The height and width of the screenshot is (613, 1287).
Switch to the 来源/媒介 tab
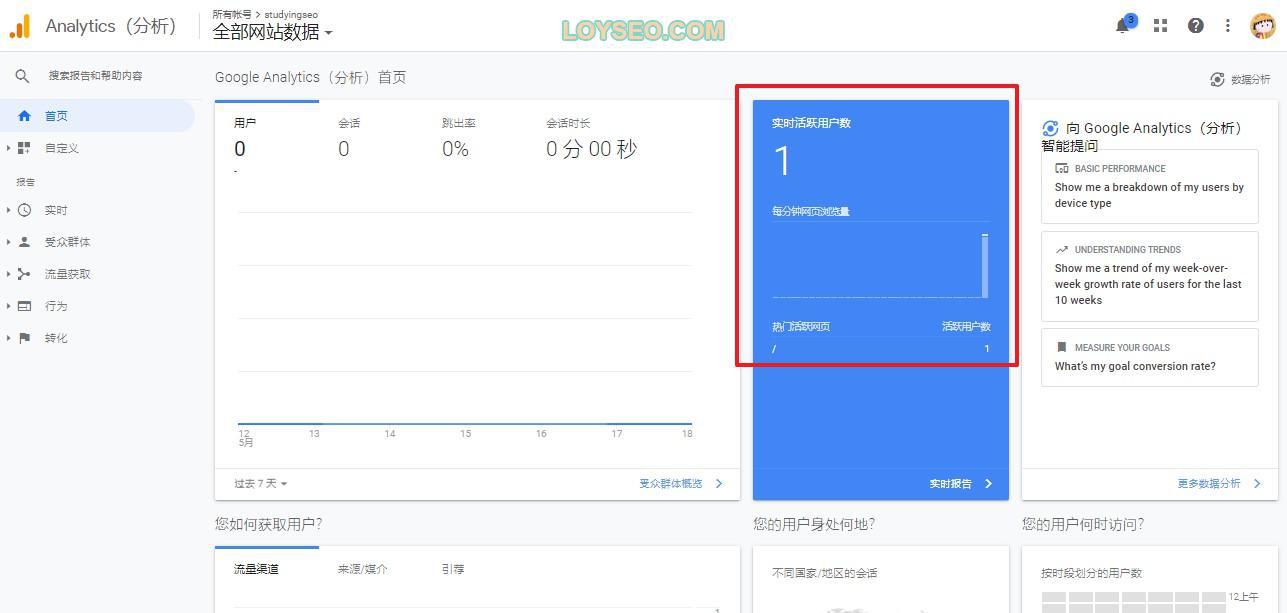tap(363, 569)
